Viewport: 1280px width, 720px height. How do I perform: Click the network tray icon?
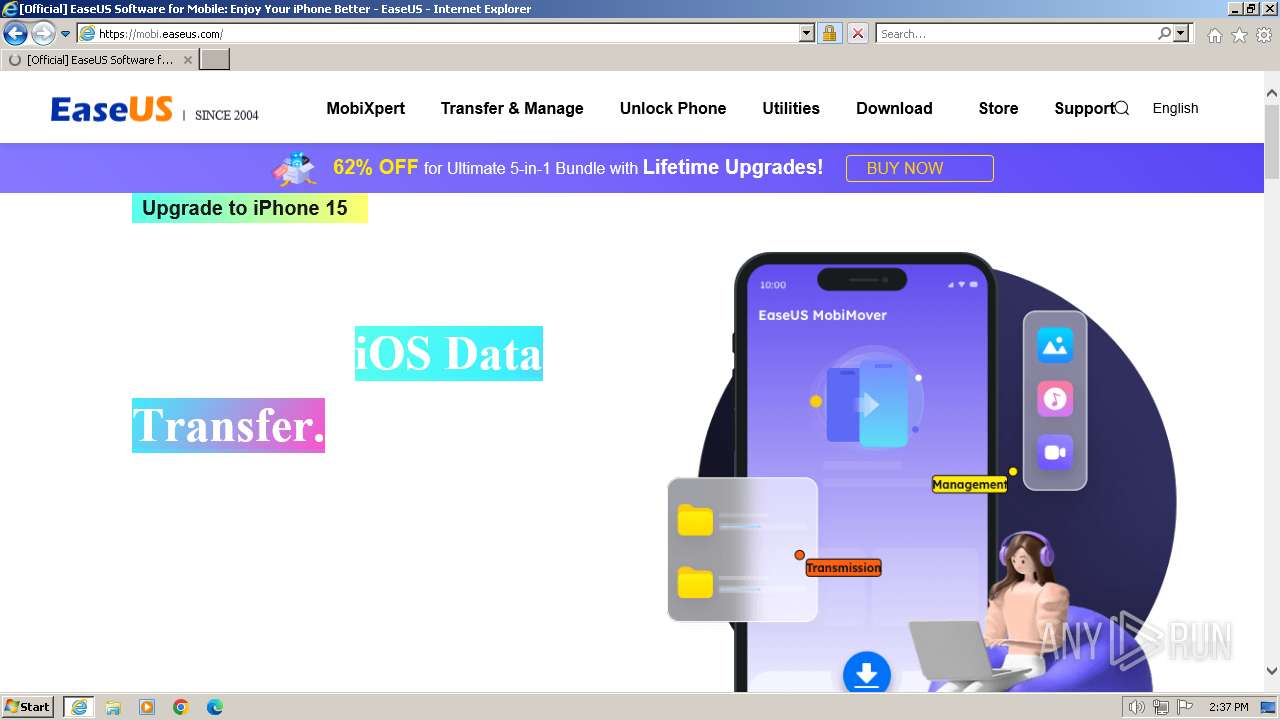1161,707
